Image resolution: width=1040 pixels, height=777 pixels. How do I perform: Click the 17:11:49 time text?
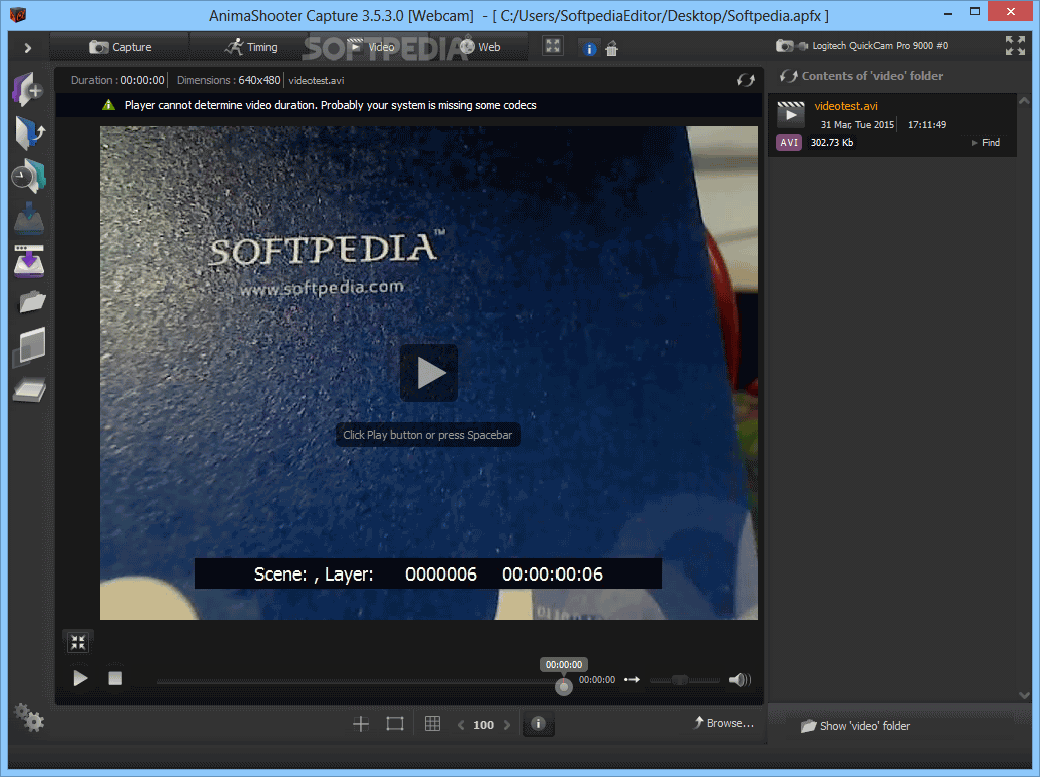[x=927, y=125]
